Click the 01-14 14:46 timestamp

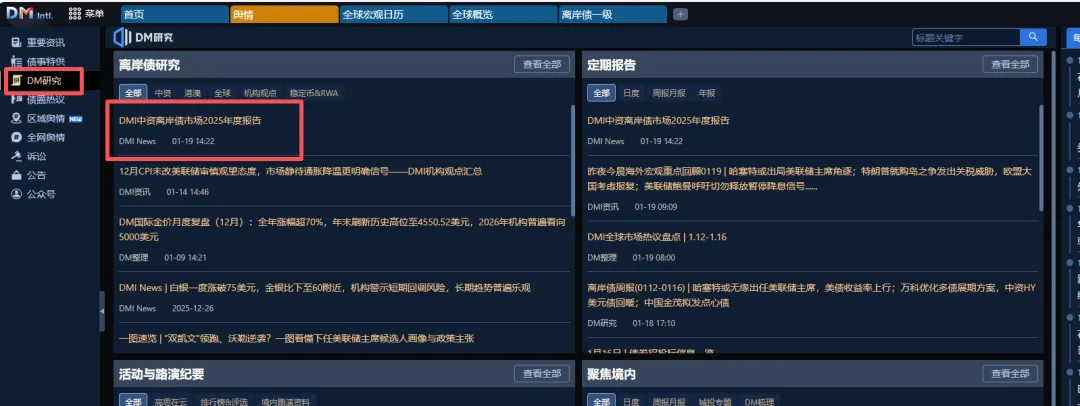click(187, 192)
